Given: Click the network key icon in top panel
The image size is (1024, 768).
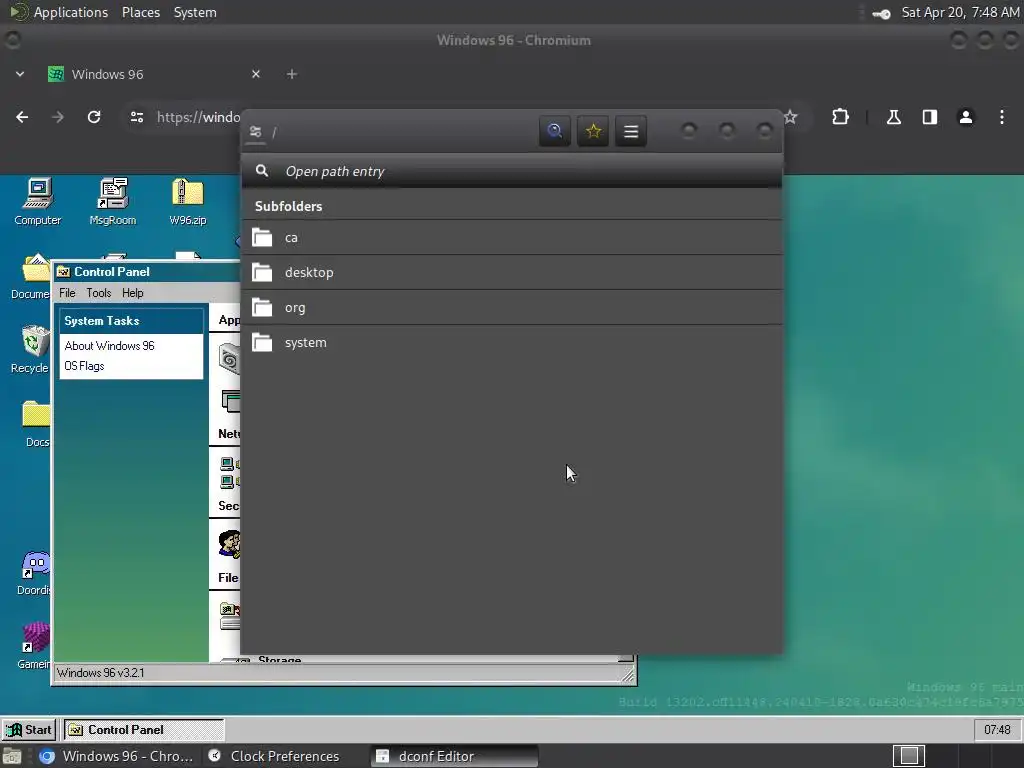Looking at the screenshot, I should point(881,13).
